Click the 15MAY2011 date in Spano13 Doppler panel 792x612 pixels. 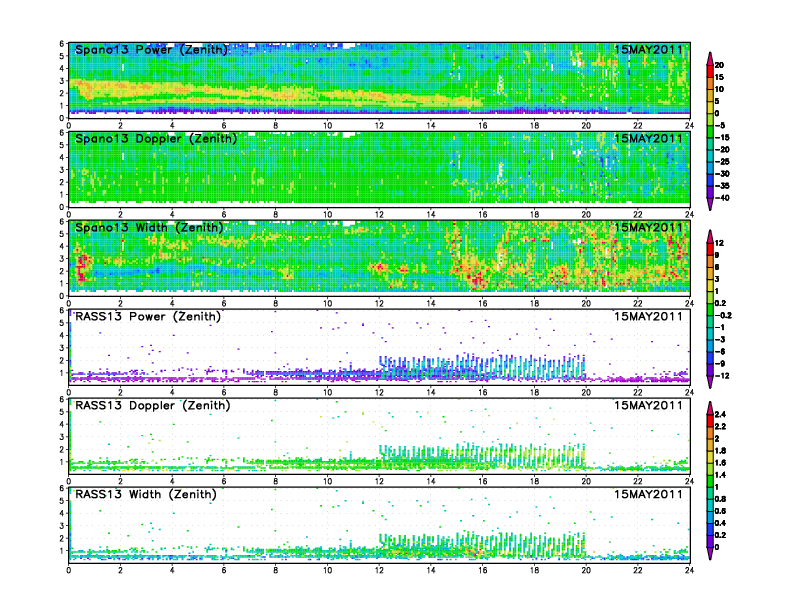click(648, 138)
